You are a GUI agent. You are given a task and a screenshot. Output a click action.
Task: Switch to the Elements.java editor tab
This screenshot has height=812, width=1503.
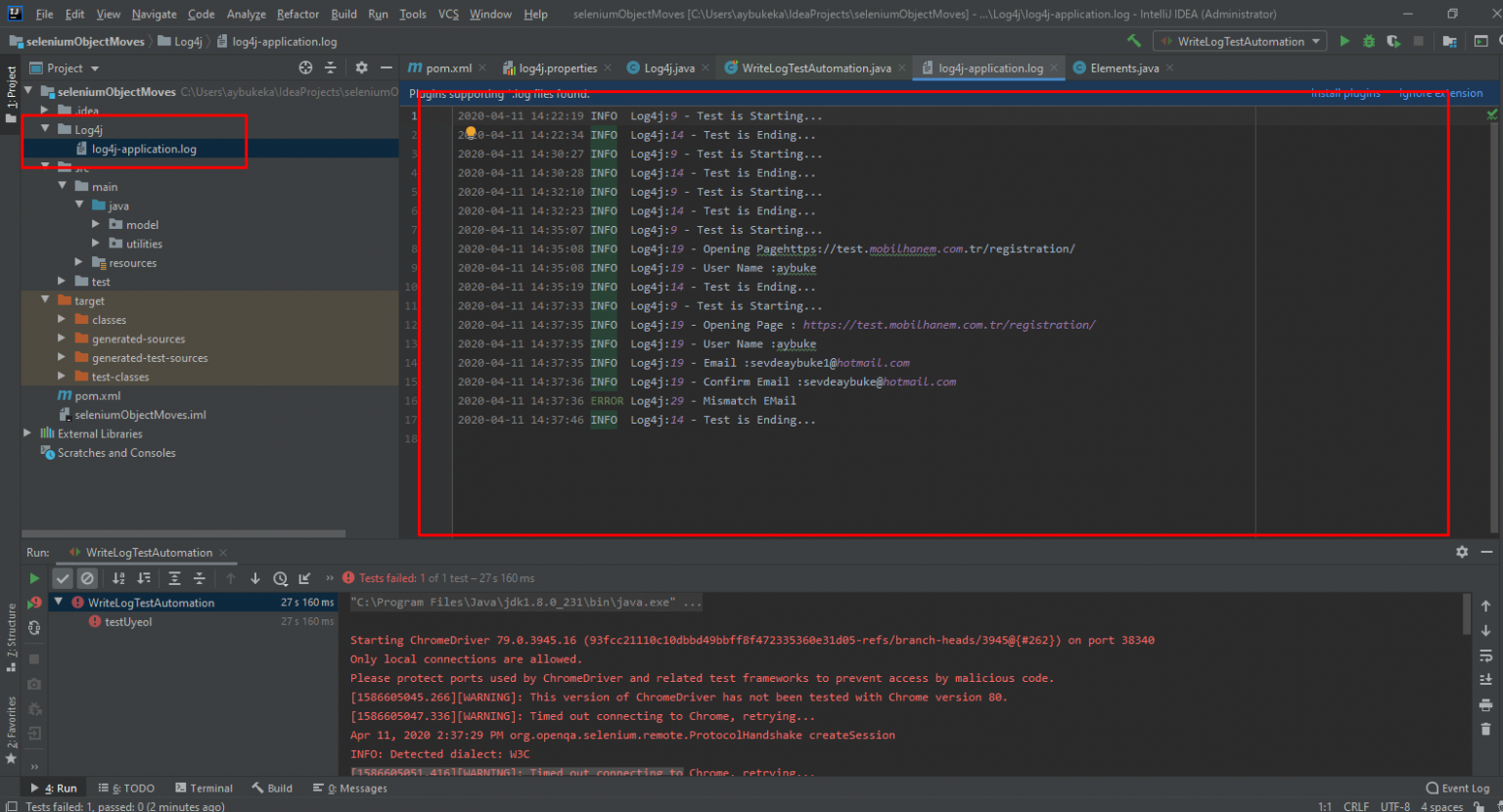pos(1123,68)
